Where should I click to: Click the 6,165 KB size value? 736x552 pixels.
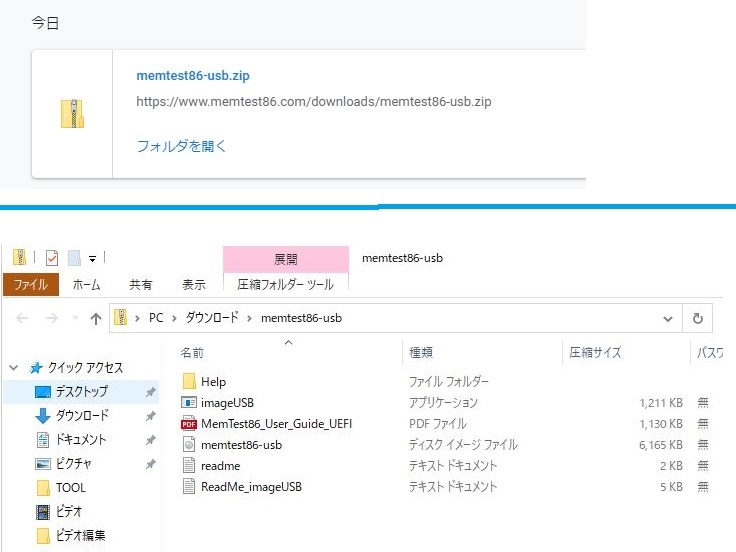click(x=660, y=445)
